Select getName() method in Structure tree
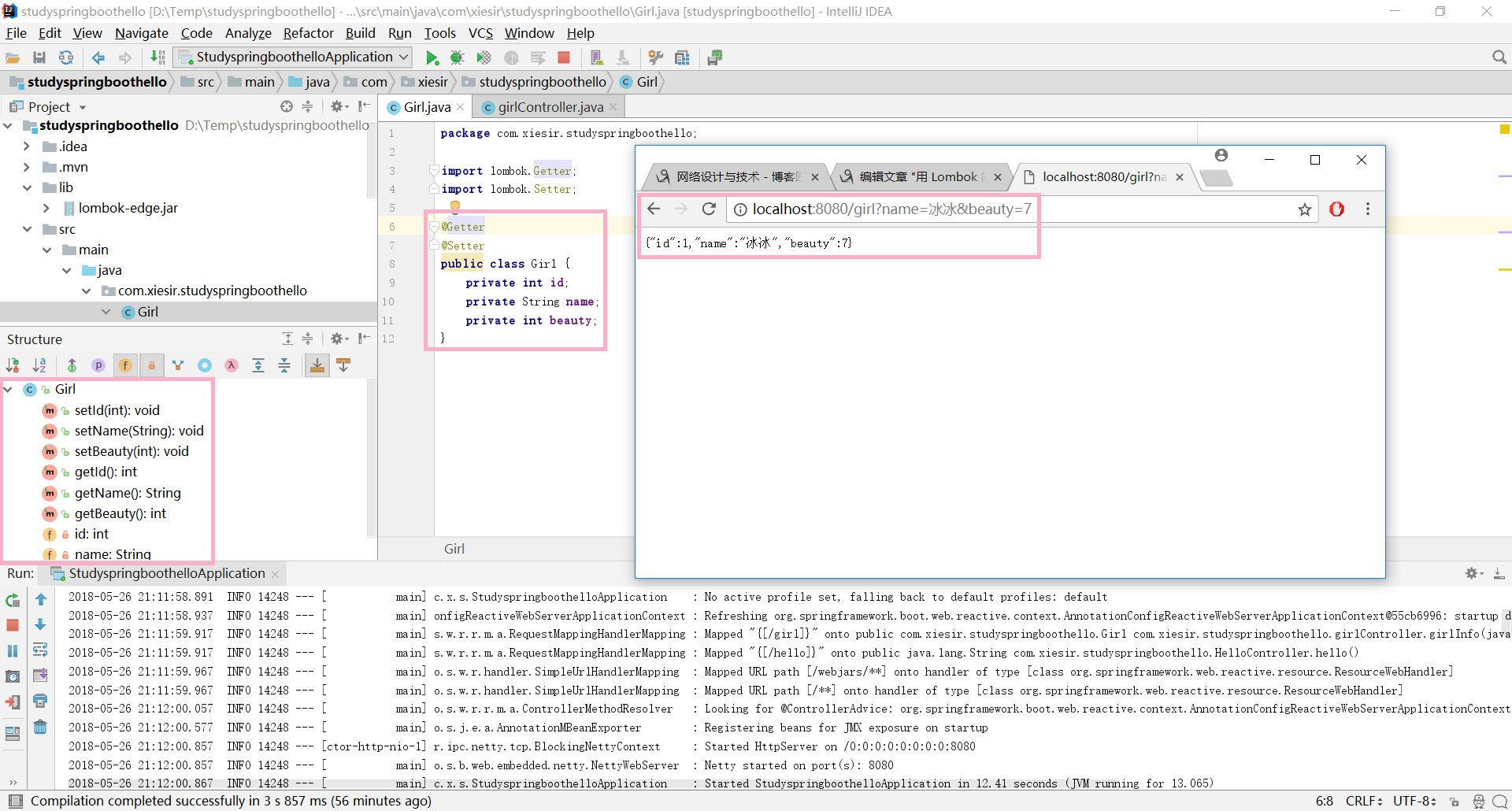The width and height of the screenshot is (1512, 811). pyautogui.click(x=128, y=493)
